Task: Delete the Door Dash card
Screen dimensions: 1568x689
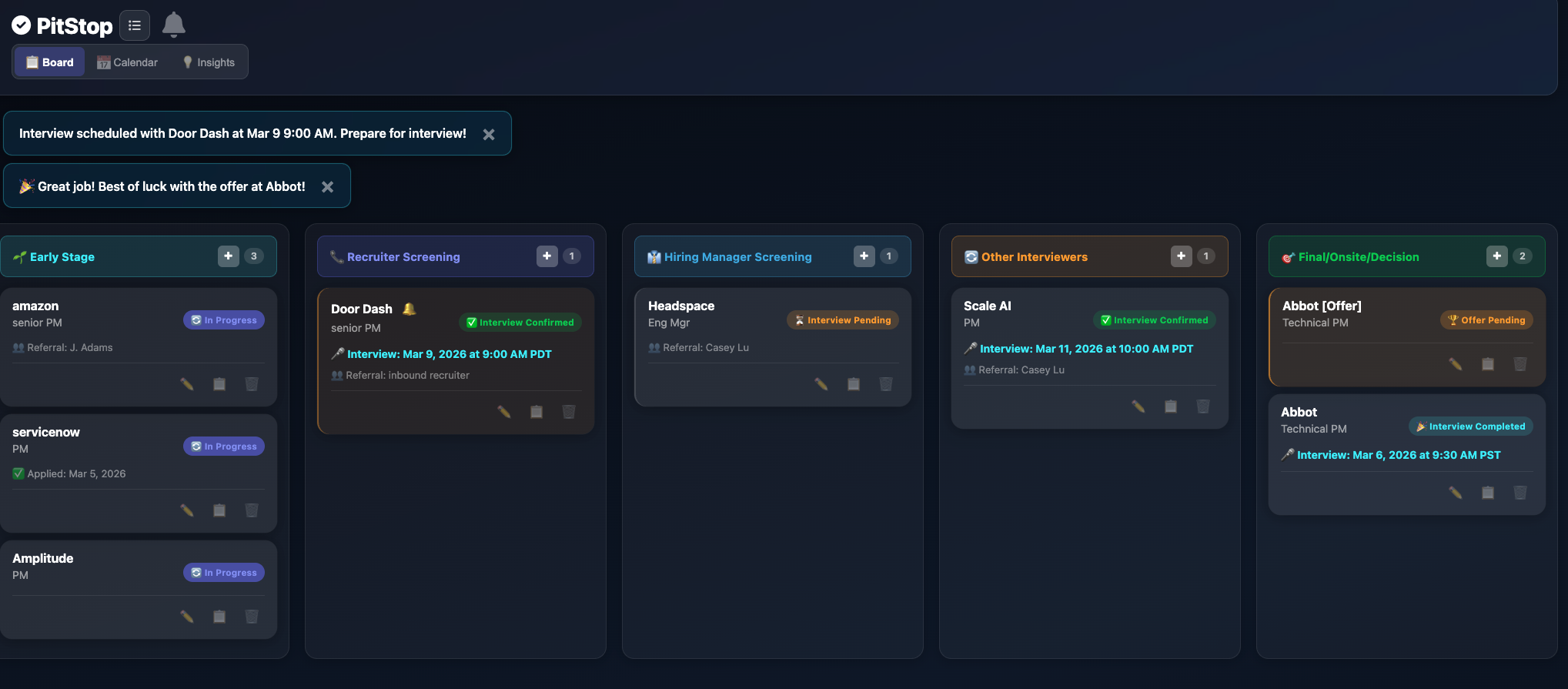Action: pos(569,412)
